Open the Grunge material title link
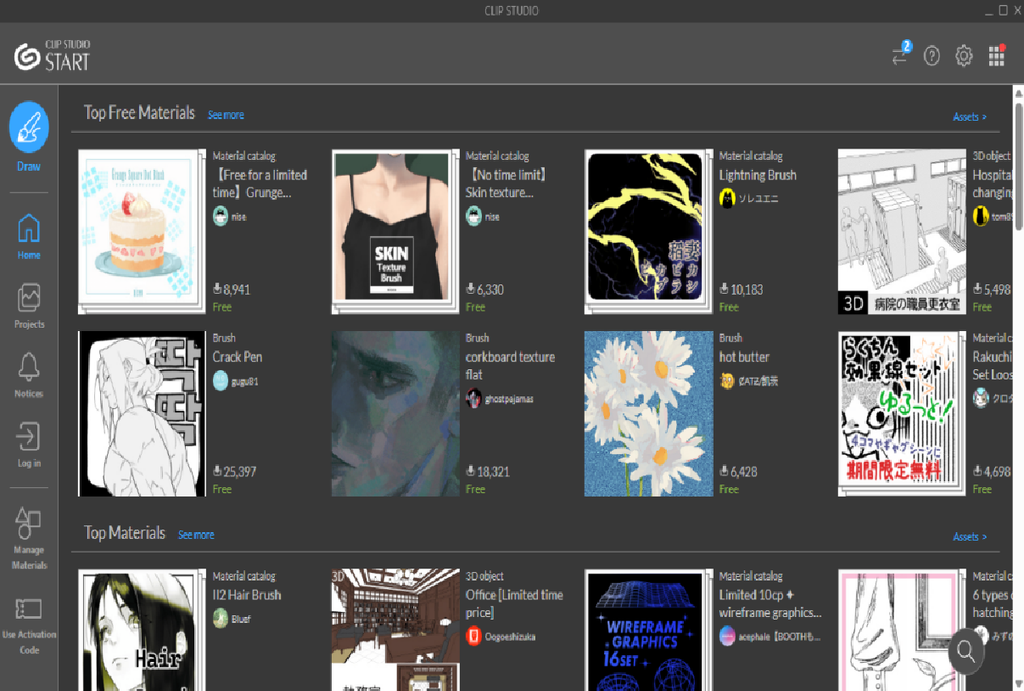 (x=260, y=184)
